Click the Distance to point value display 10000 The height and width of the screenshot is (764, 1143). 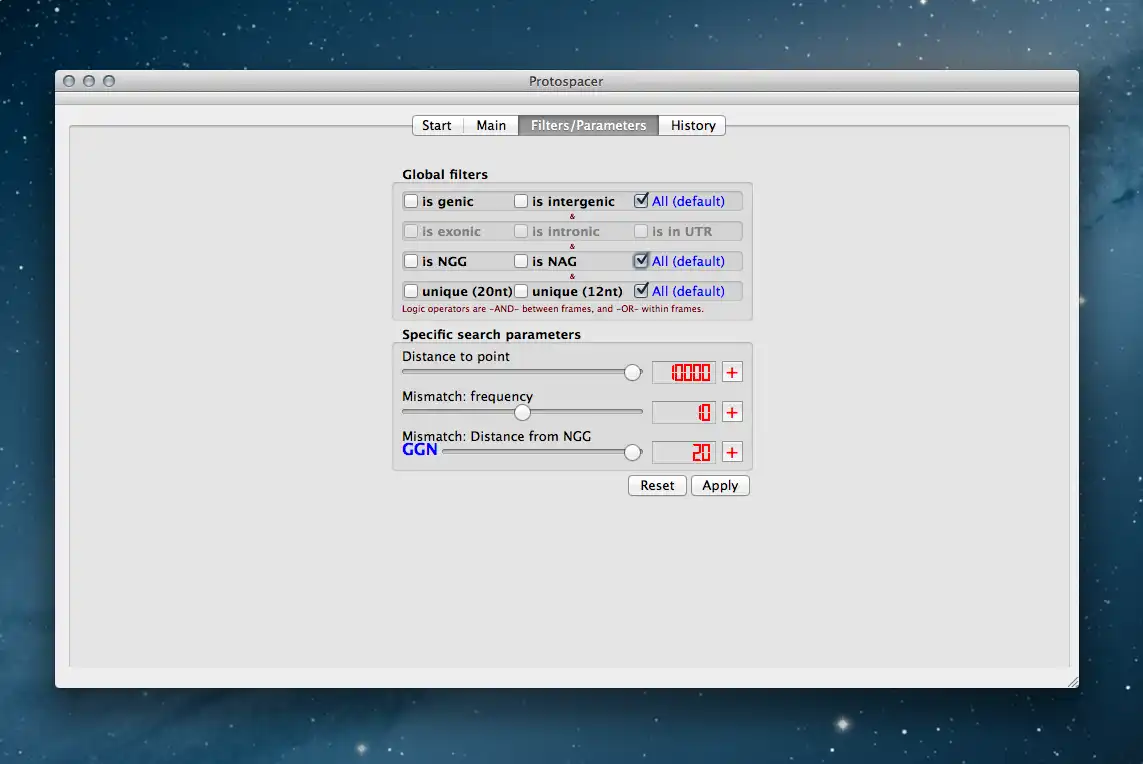684,373
